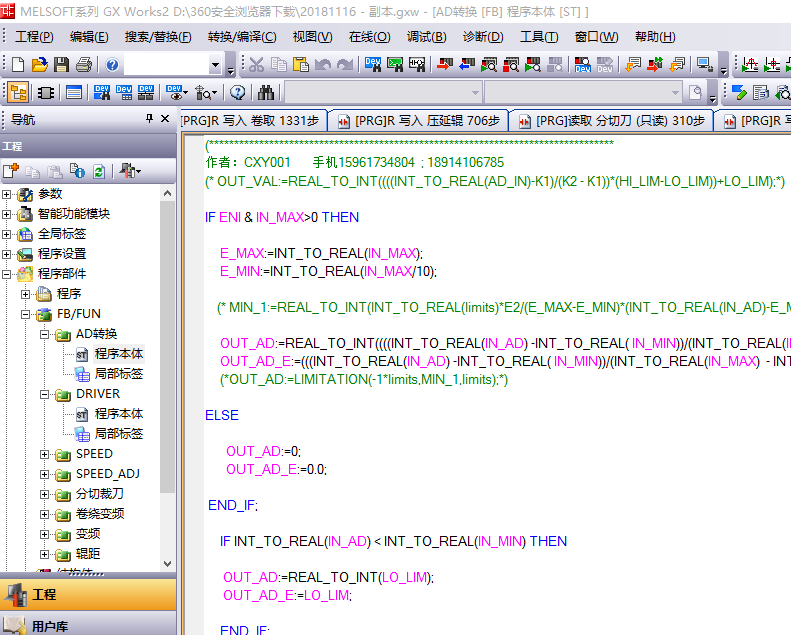The image size is (791, 635).
Task: Toggle the navigation window view icon
Action: point(18,93)
